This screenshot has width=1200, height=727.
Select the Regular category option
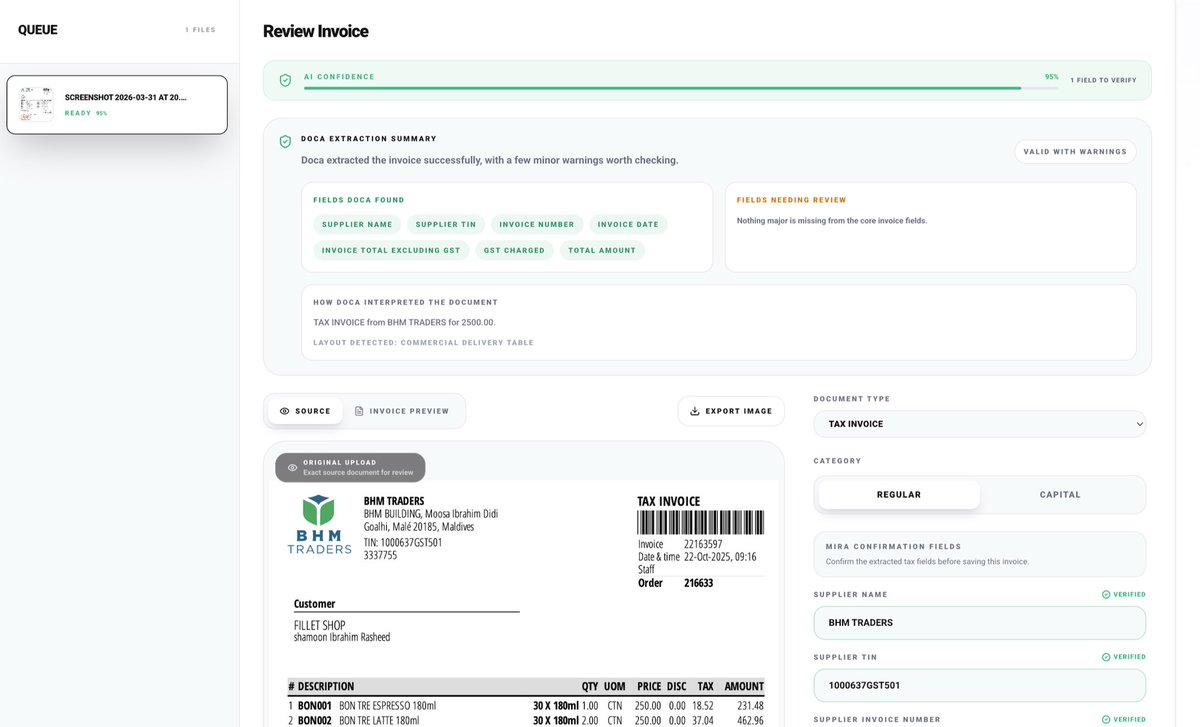pyautogui.click(x=899, y=494)
